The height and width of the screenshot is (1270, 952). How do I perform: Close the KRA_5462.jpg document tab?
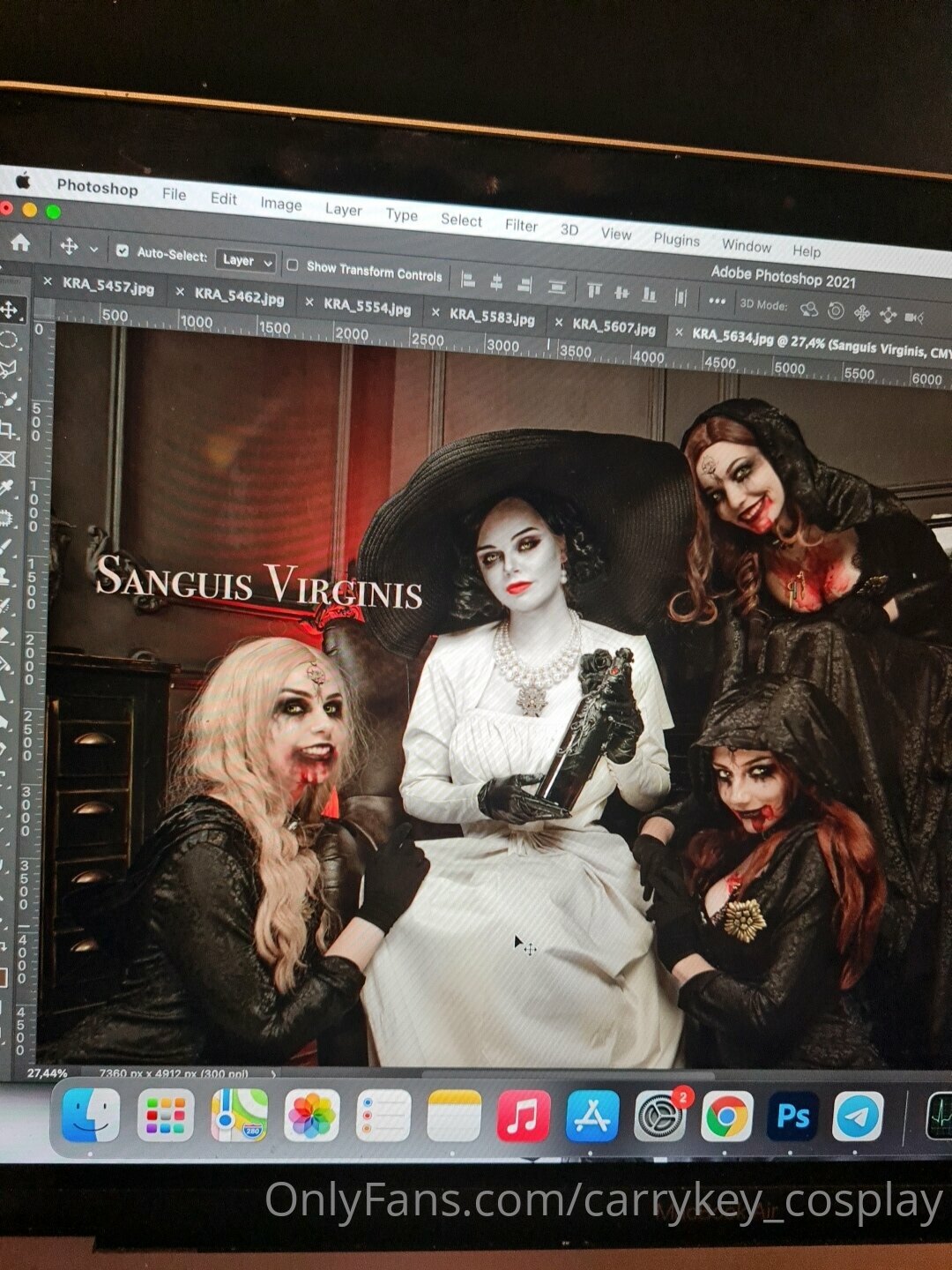pos(180,292)
